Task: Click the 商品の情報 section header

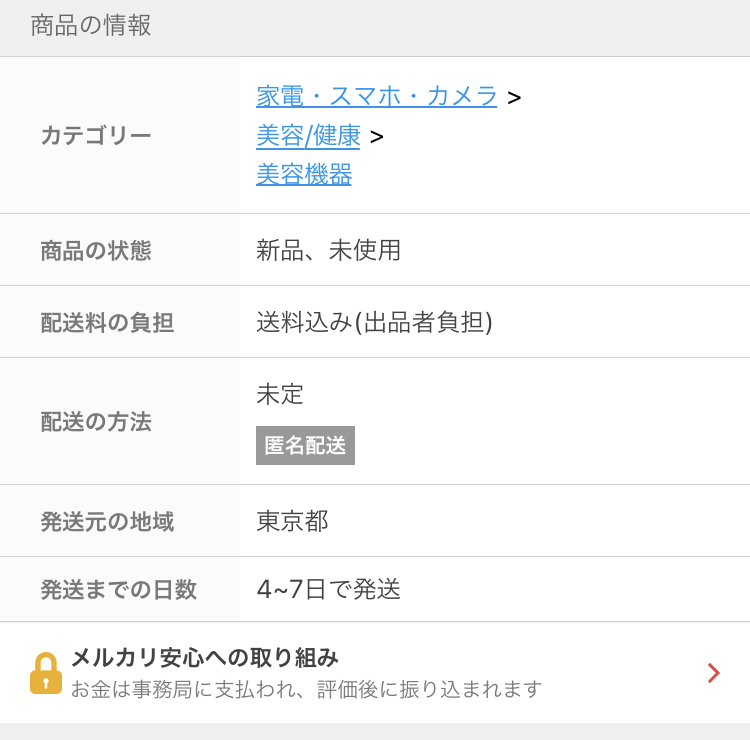Action: pyautogui.click(x=91, y=26)
